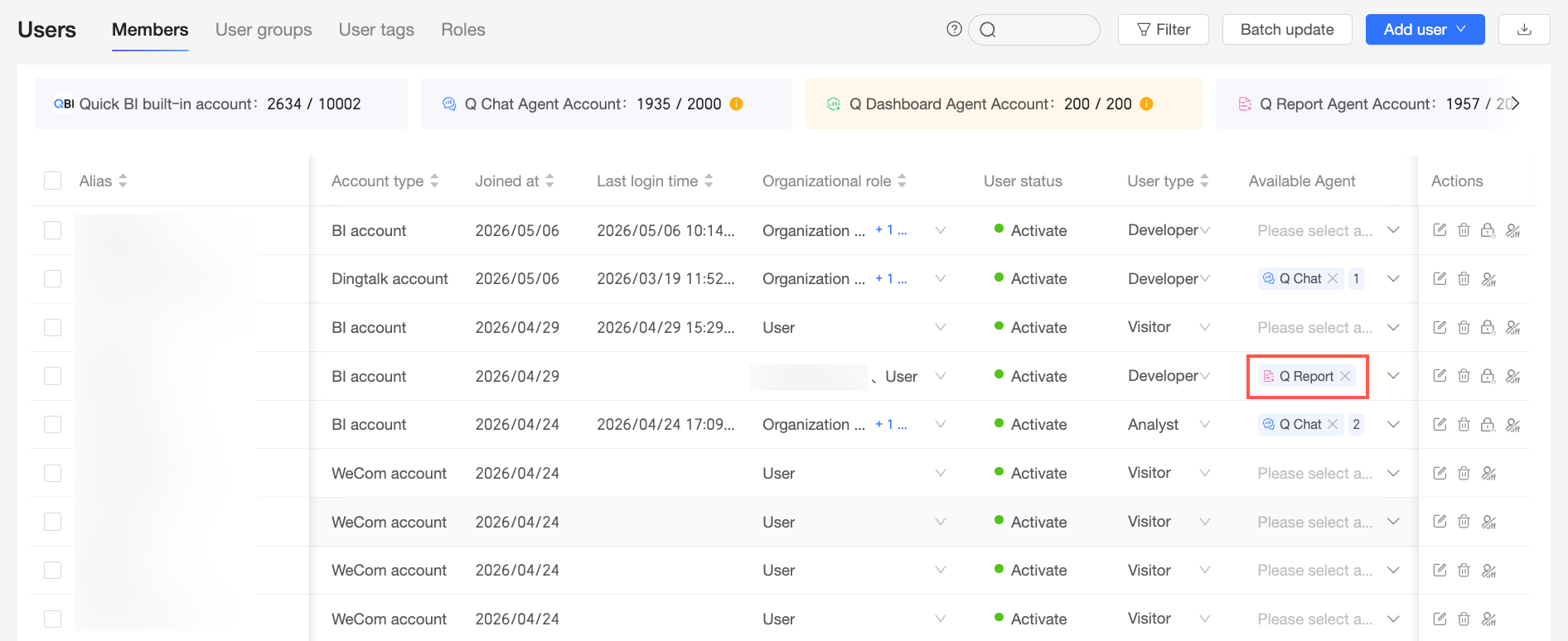
Task: Check the box for 10:14 login user
Action: click(52, 230)
